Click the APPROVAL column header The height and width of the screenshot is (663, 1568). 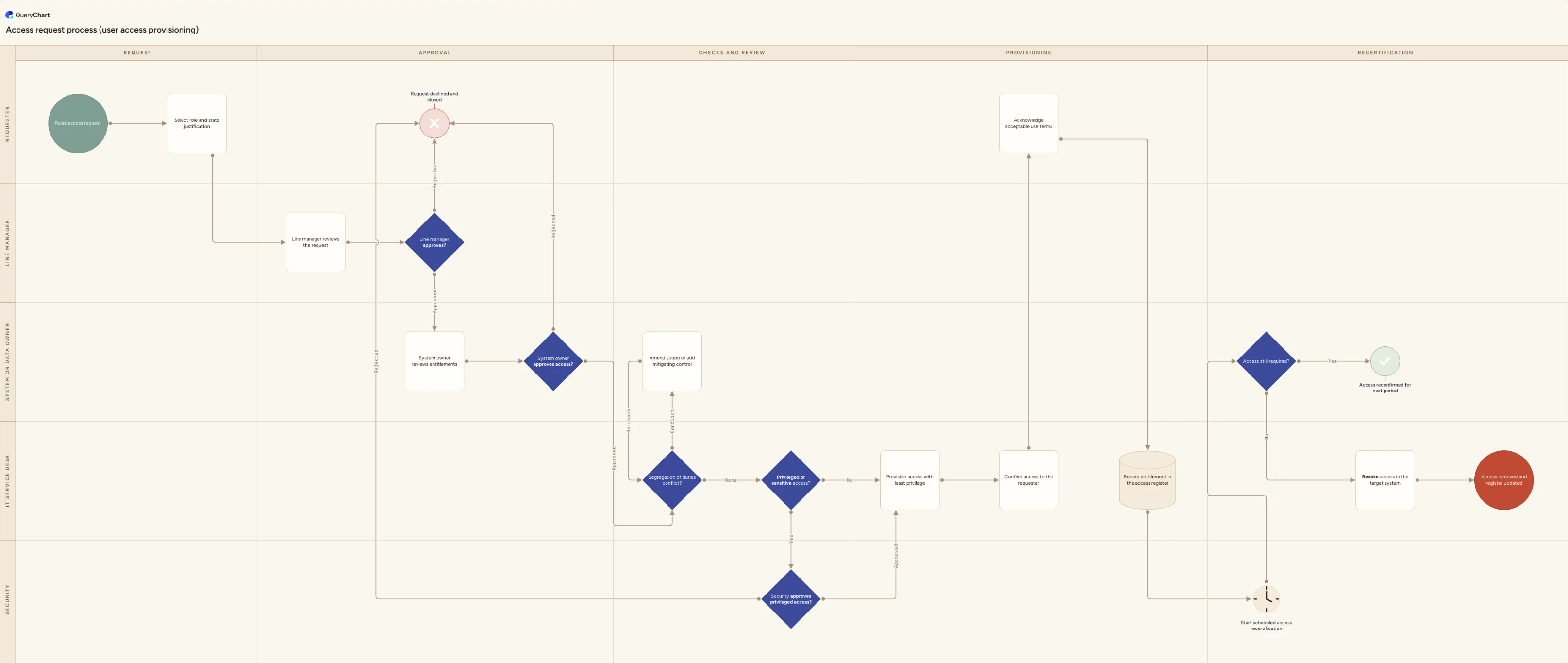click(434, 53)
